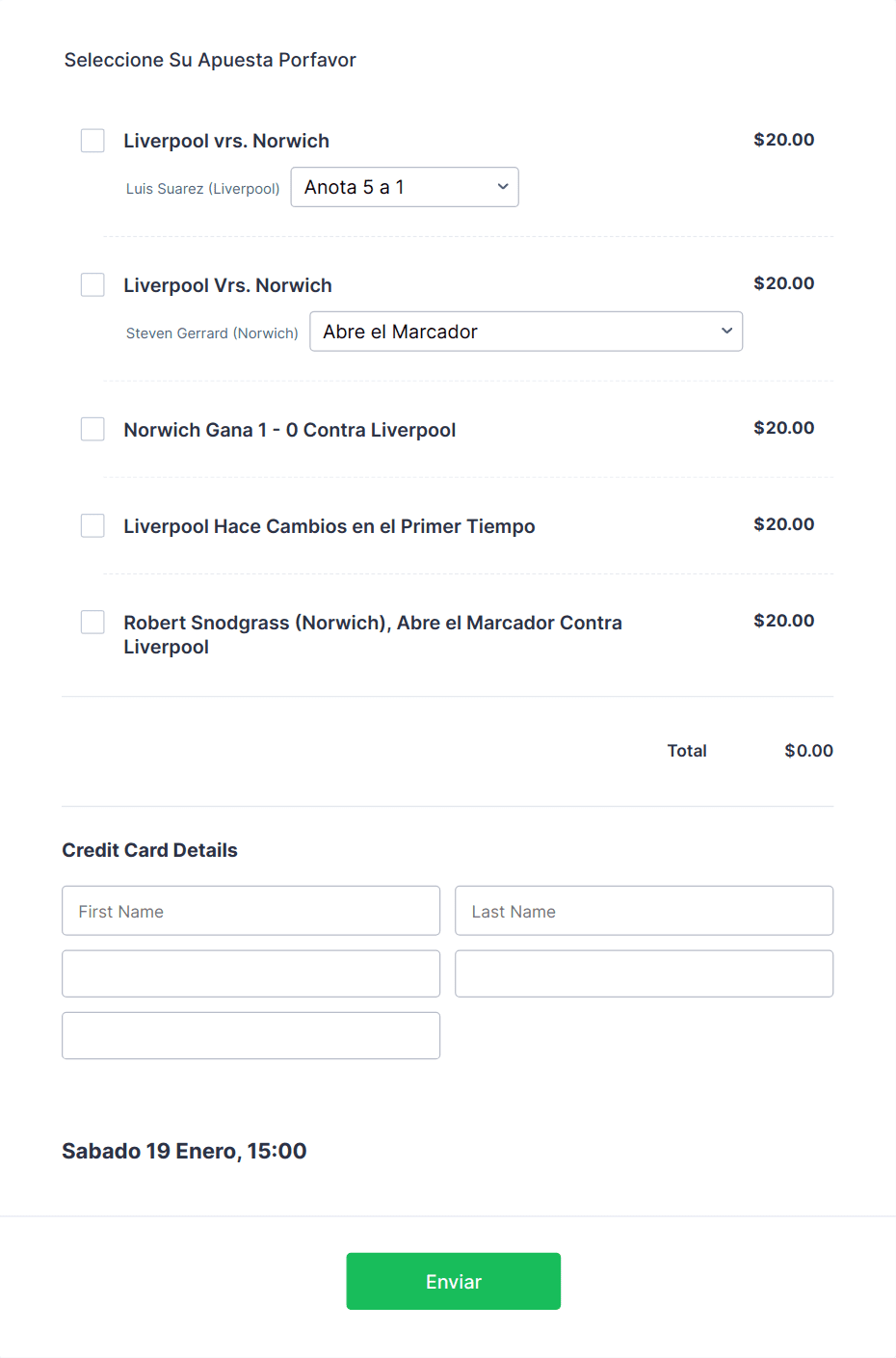This screenshot has width=896, height=1358.
Task: Focus the First Name field
Action: point(251,911)
